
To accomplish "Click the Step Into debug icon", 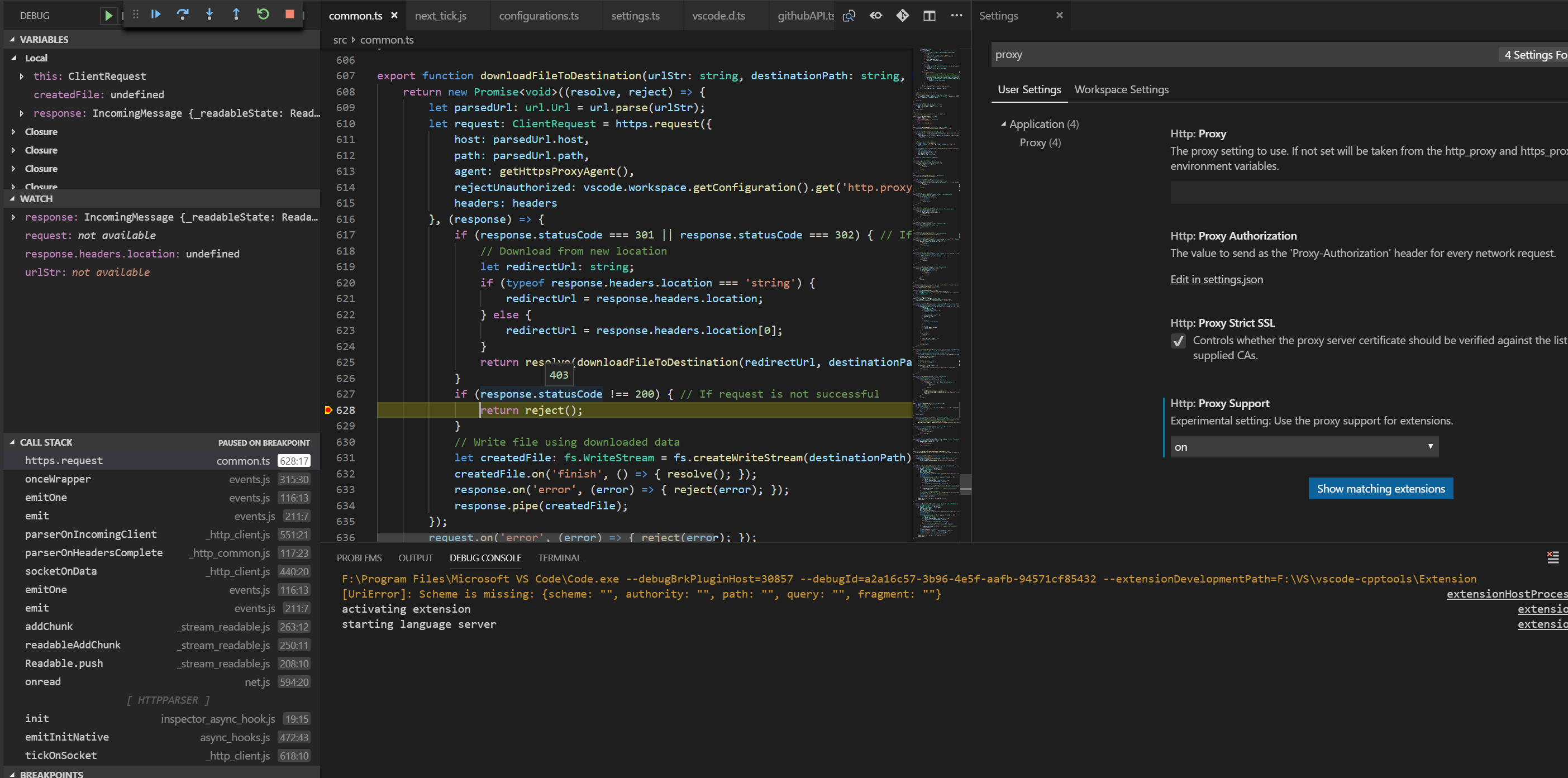I will 209,15.
